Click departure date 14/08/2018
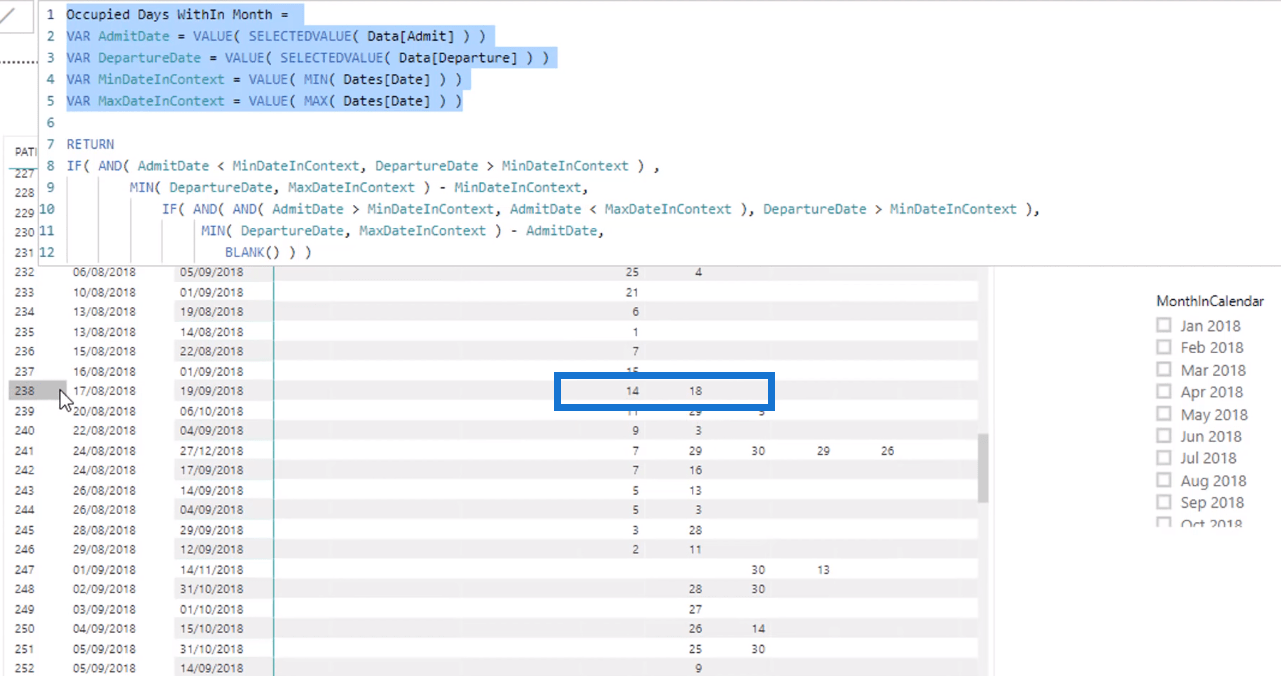The width and height of the screenshot is (1281, 676). point(211,332)
